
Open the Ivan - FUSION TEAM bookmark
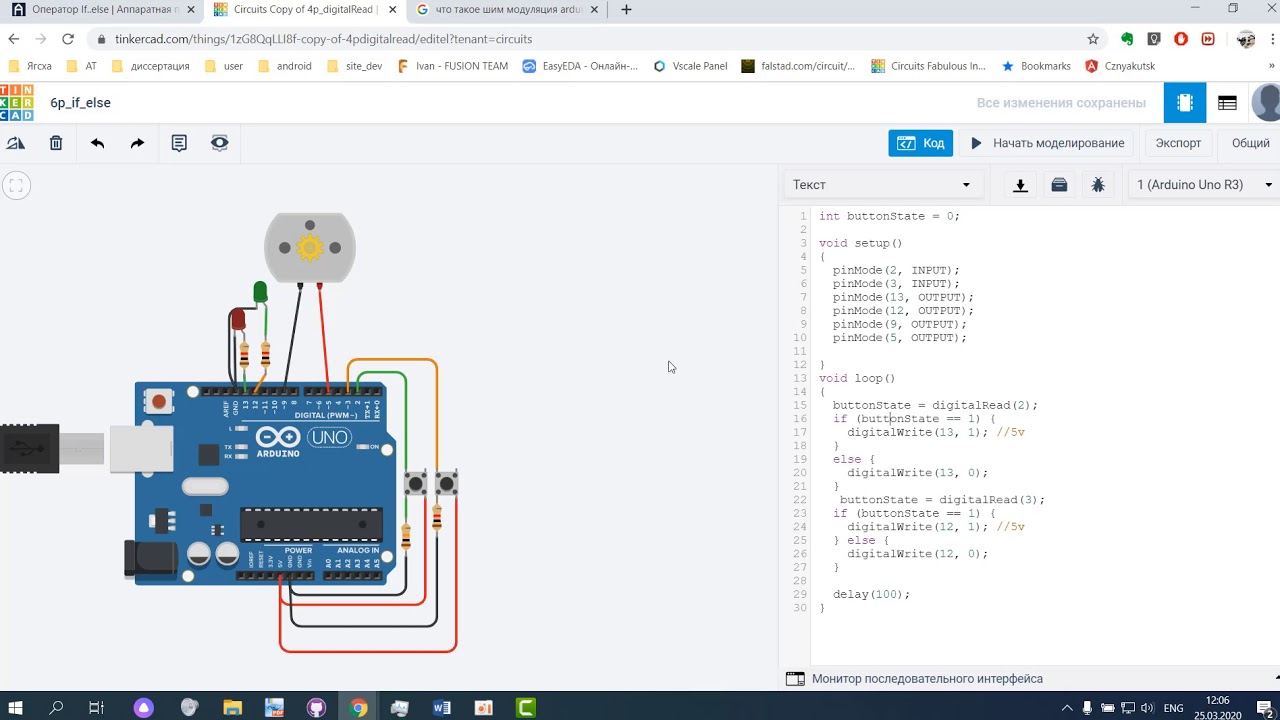click(x=452, y=66)
